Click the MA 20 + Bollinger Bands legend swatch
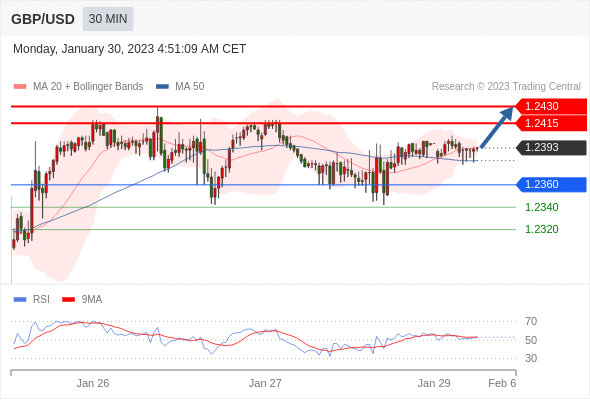Image resolution: width=590 pixels, height=400 pixels. pyautogui.click(x=20, y=87)
